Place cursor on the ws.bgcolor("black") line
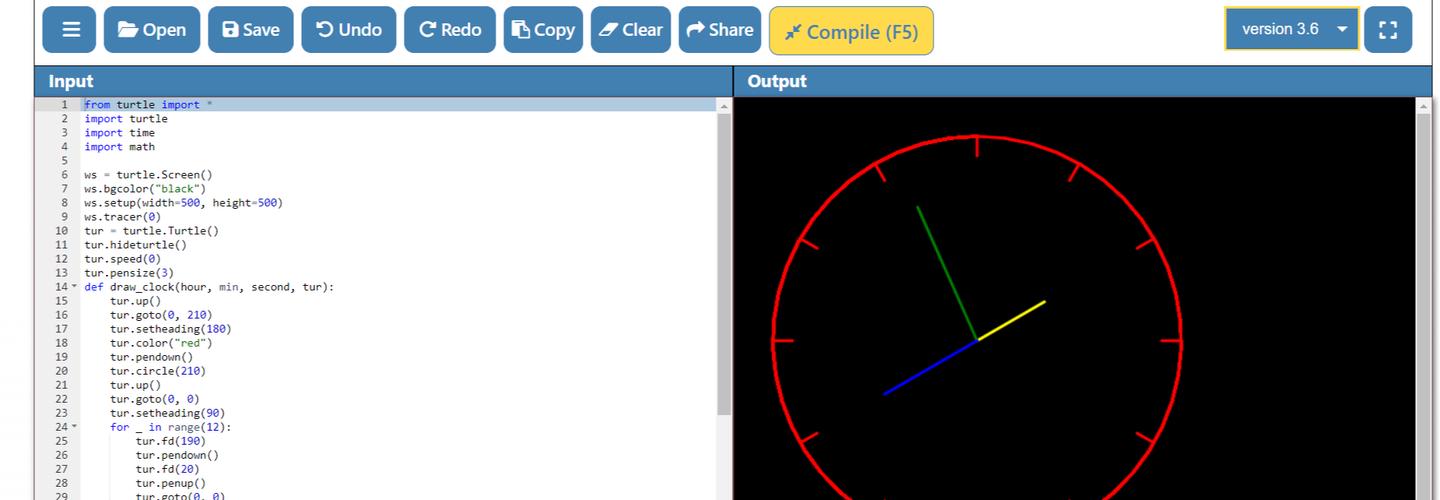The image size is (1440, 500). pos(145,188)
